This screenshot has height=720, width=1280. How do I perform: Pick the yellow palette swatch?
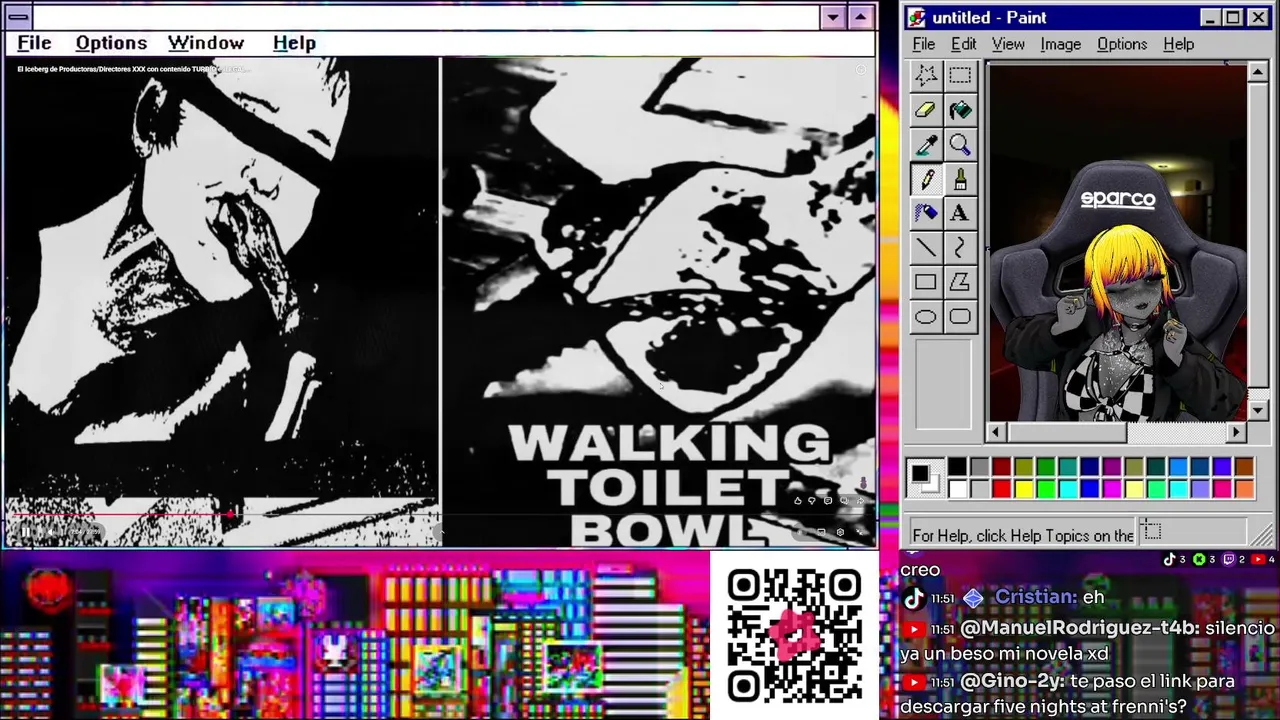[x=1023, y=489]
